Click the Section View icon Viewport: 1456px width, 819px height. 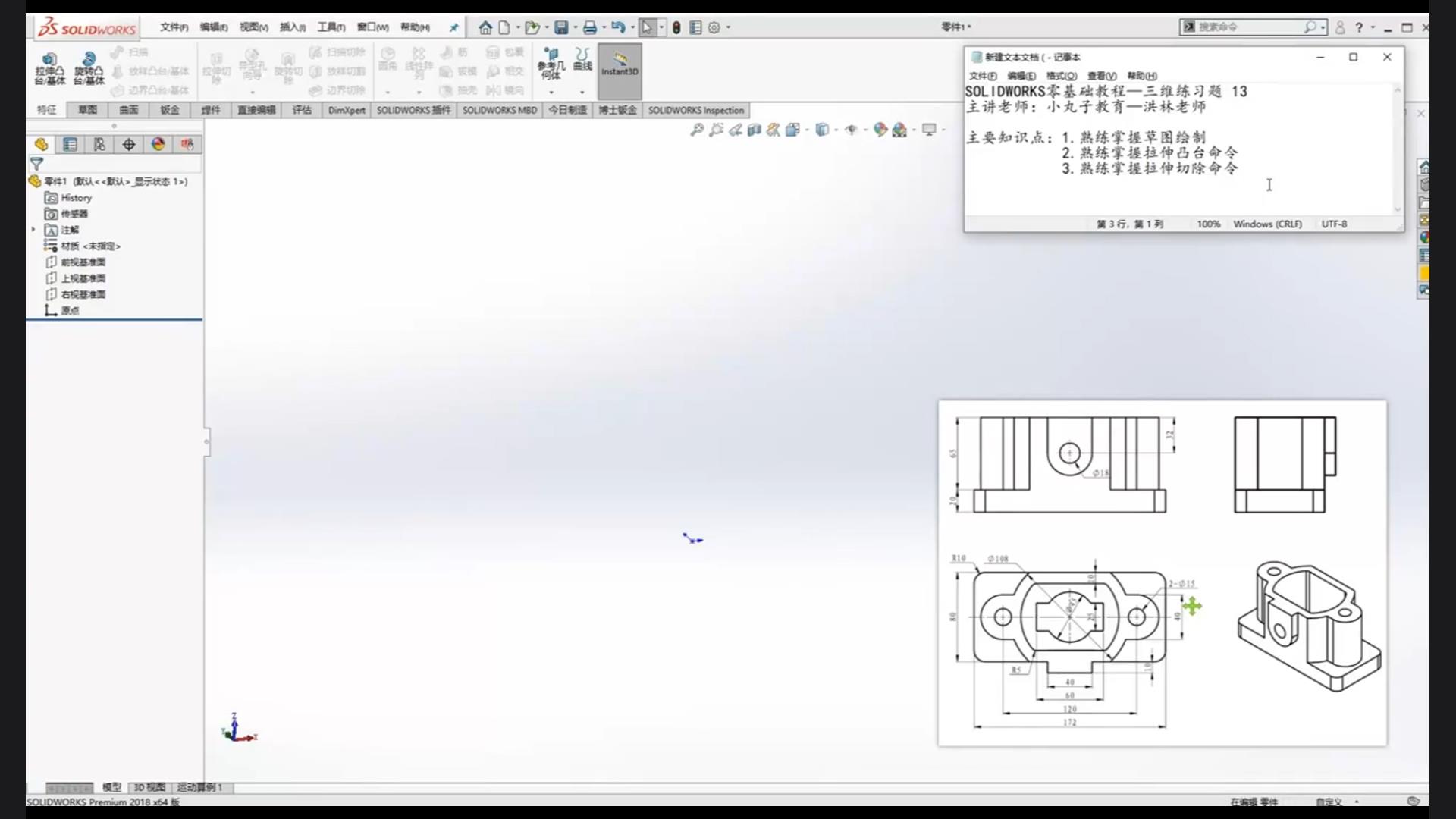754,130
